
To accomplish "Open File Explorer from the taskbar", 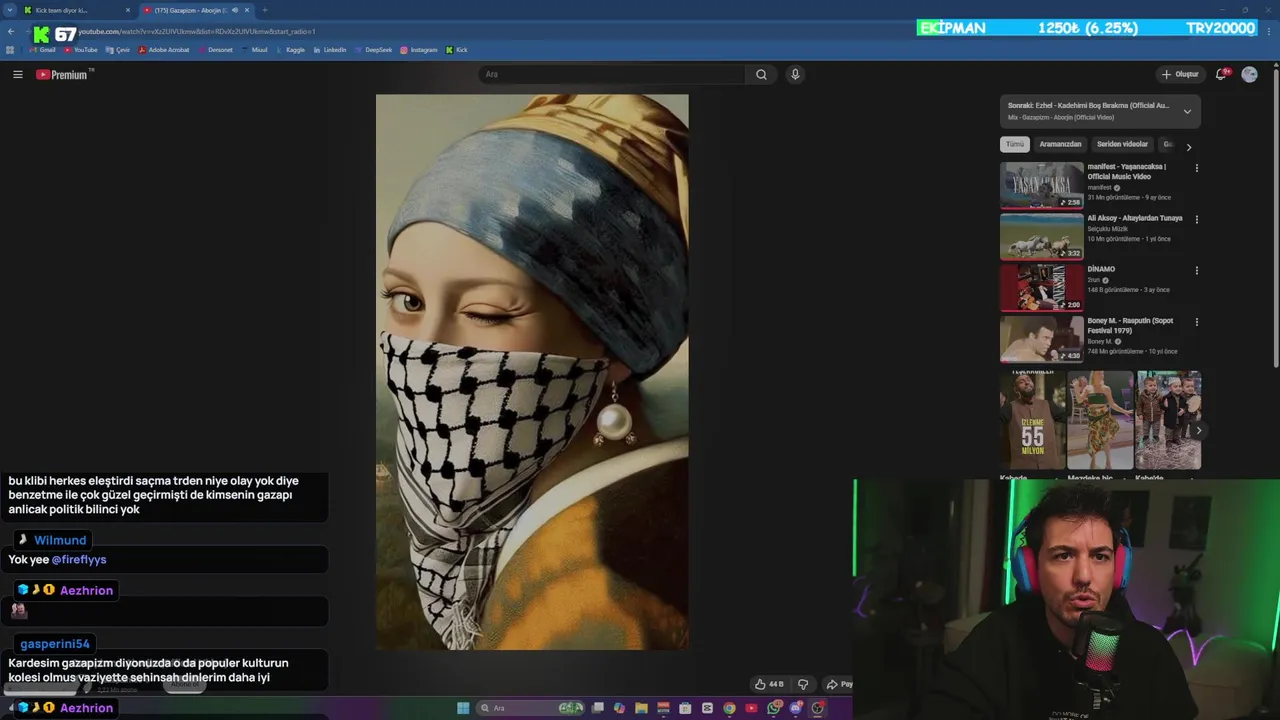I will [641, 708].
